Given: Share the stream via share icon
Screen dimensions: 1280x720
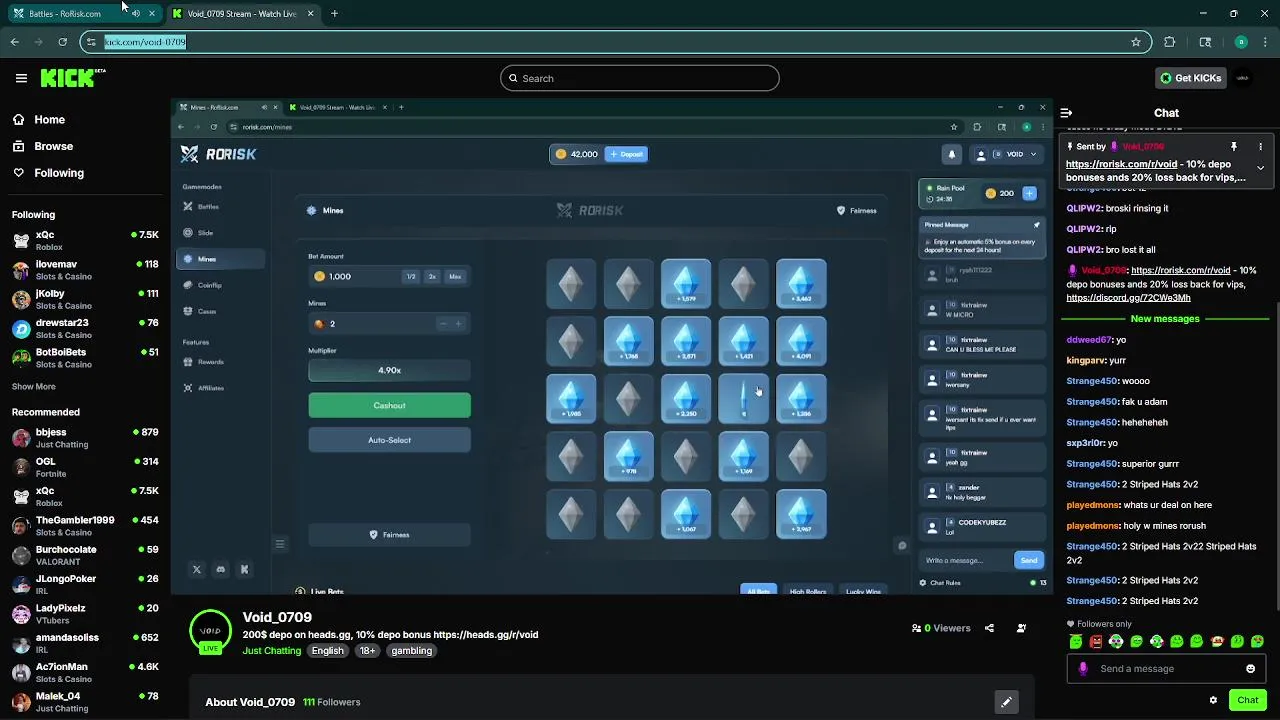Looking at the screenshot, I should [989, 628].
